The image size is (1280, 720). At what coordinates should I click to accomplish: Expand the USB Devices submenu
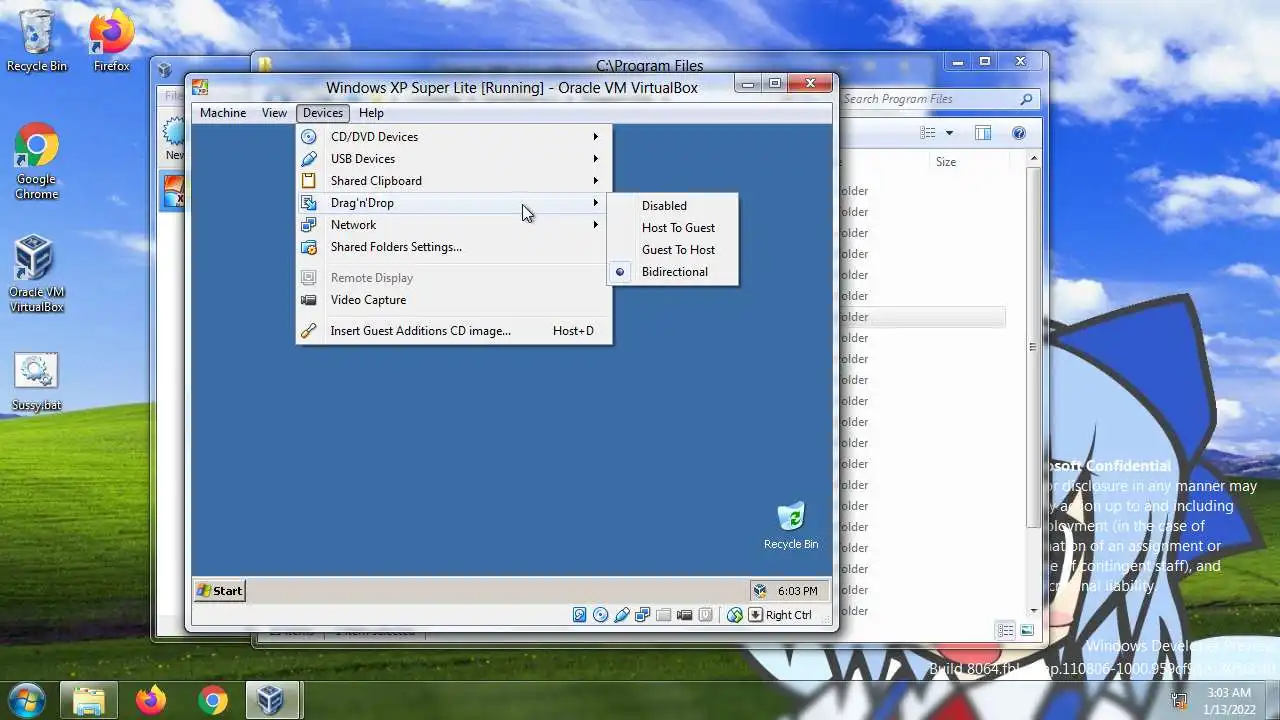(454, 159)
